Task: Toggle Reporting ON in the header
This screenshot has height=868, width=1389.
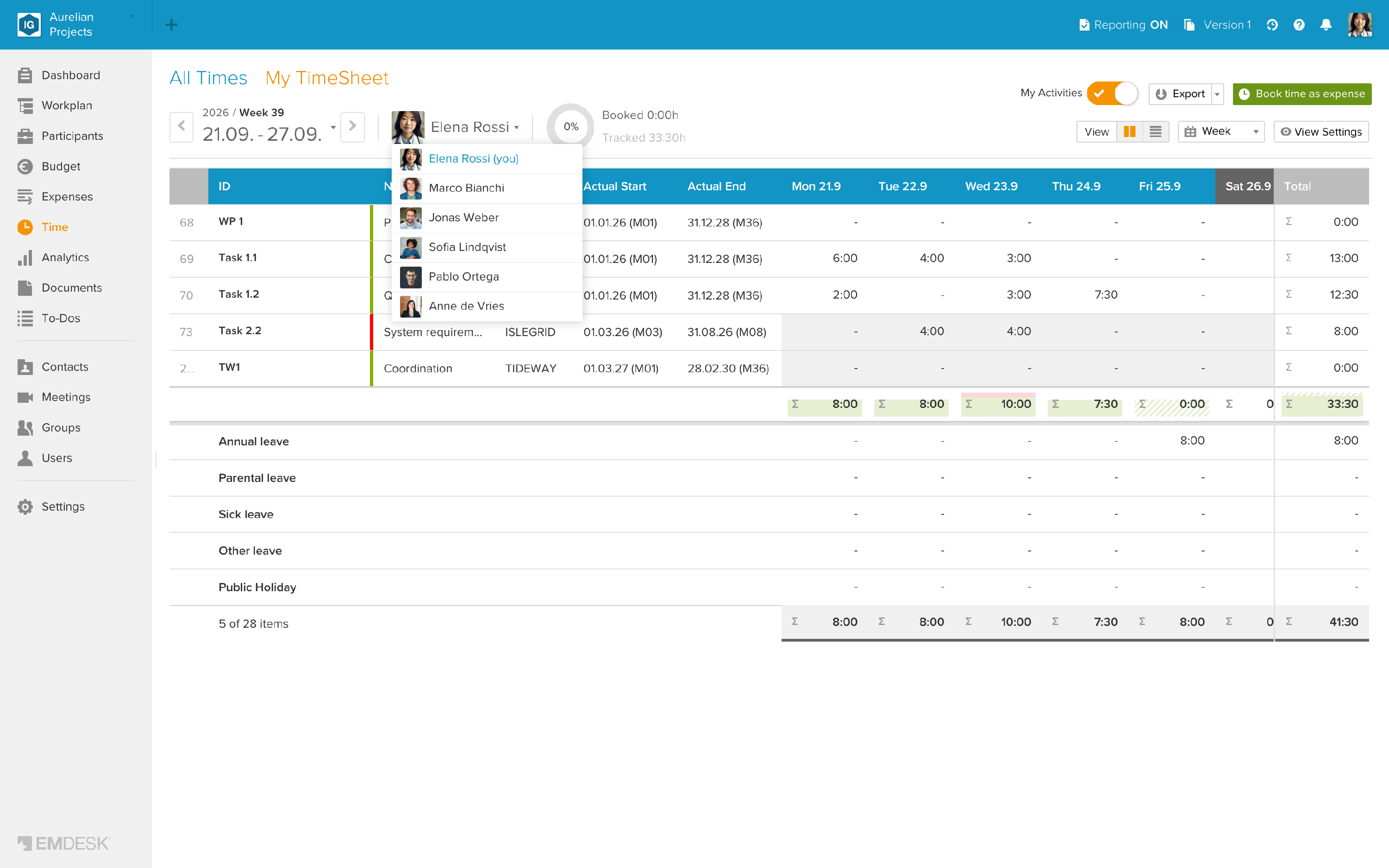Action: [x=1123, y=25]
